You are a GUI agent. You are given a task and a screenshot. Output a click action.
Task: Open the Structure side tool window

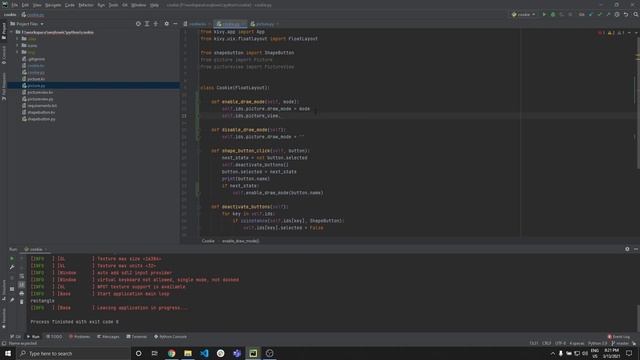tap(4, 289)
